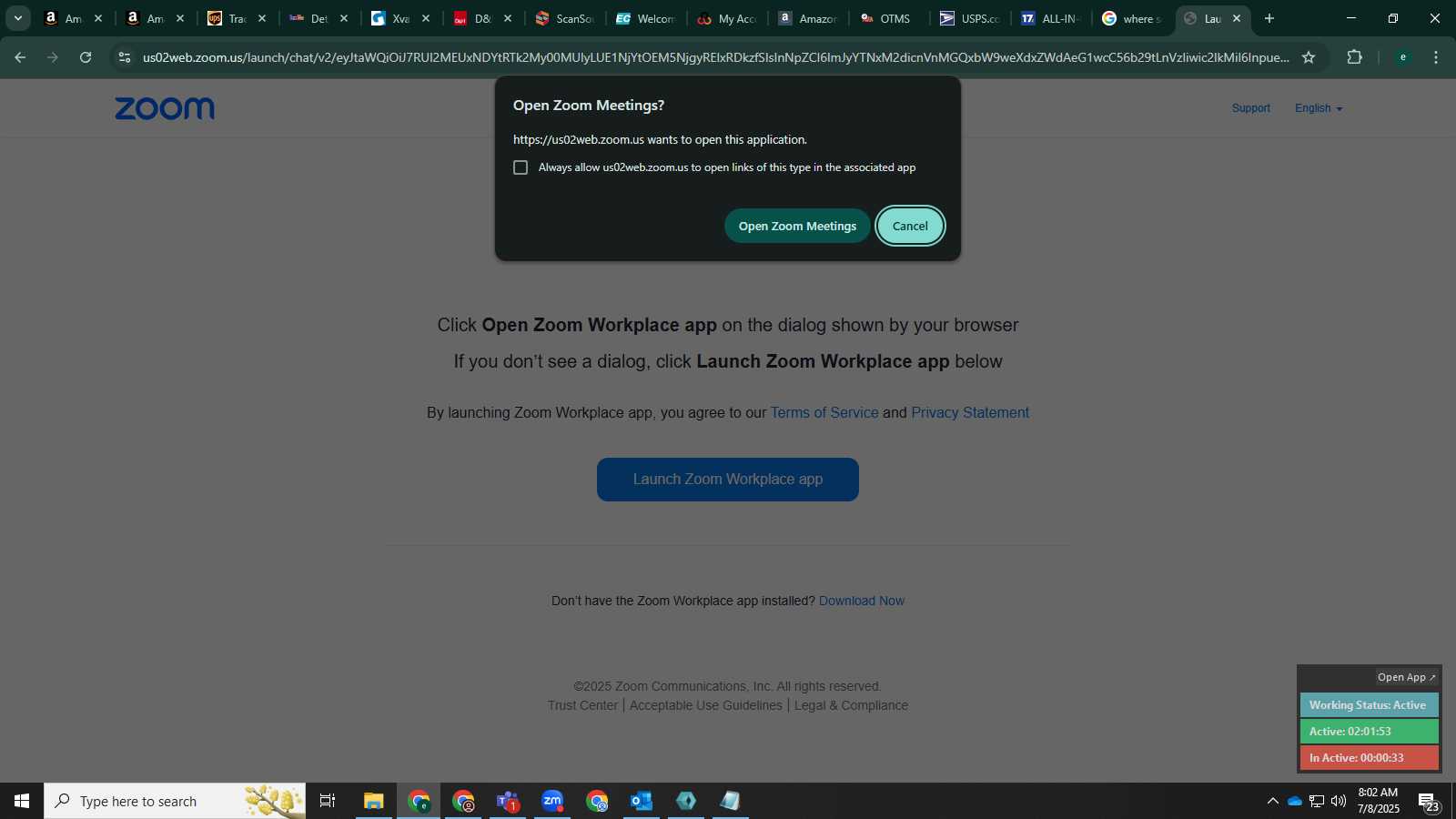1456x819 pixels.
Task: Switch to the ScanSource tab
Action: pyautogui.click(x=565, y=18)
